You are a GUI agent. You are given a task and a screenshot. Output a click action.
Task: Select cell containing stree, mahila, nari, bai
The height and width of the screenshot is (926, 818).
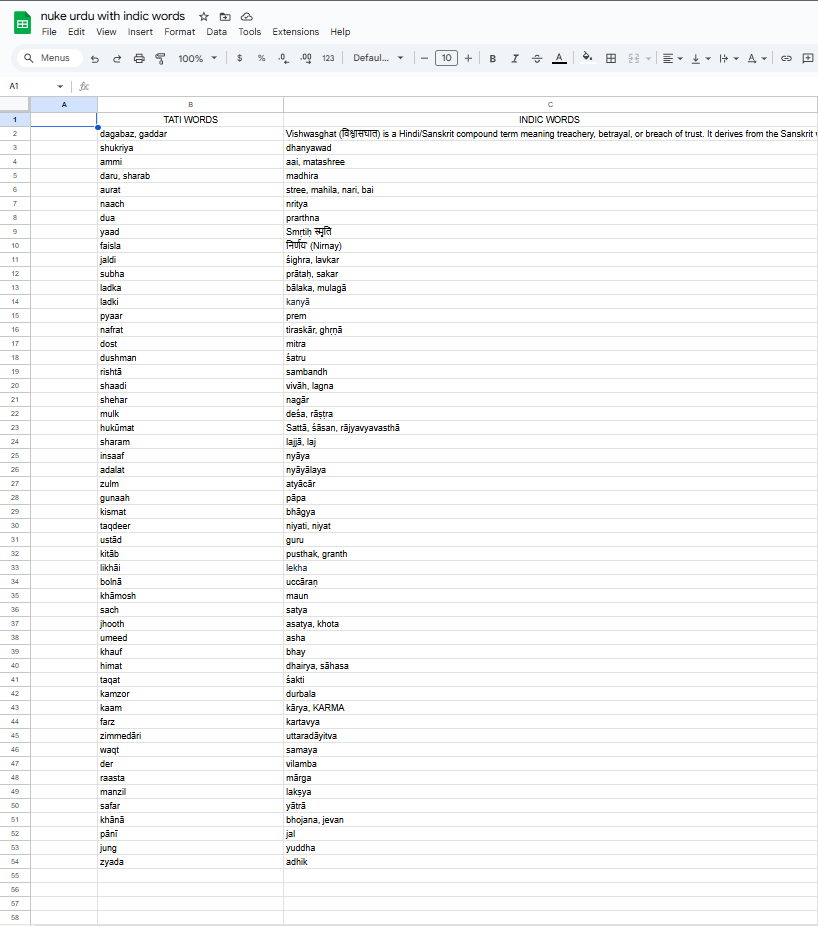tap(550, 190)
